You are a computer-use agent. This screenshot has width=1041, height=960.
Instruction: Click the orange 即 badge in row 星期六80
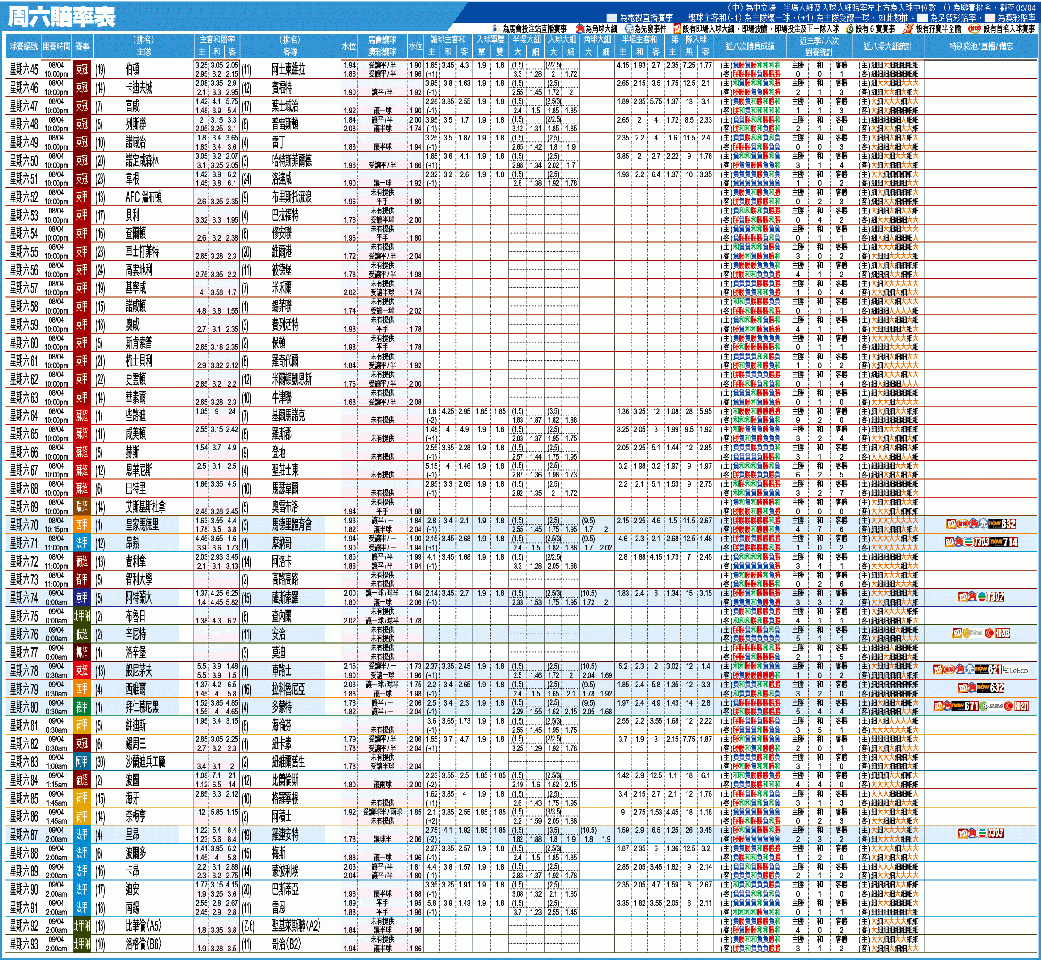click(x=939, y=706)
